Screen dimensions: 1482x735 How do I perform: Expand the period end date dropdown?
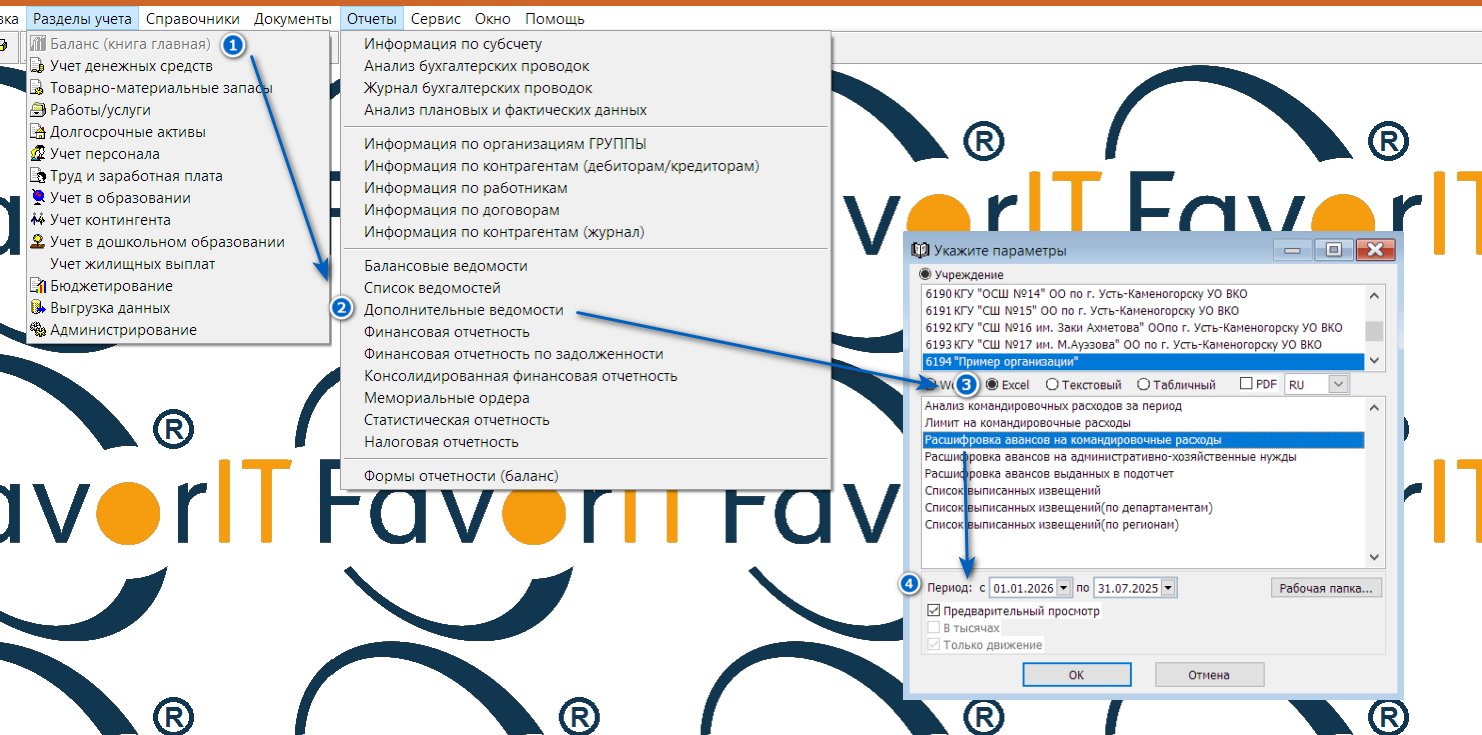coord(1168,588)
